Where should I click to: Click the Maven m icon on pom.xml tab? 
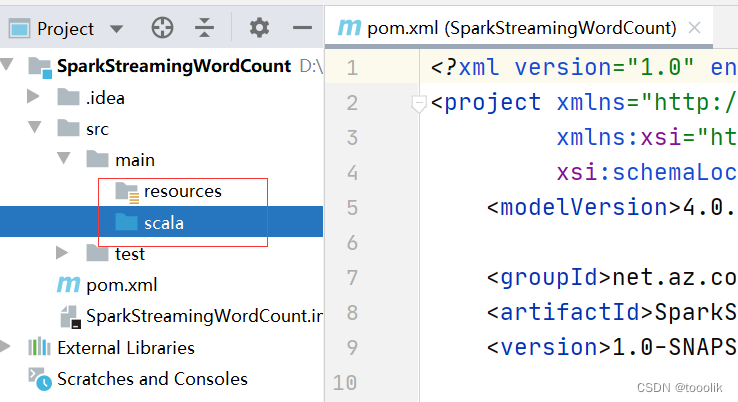(x=349, y=28)
